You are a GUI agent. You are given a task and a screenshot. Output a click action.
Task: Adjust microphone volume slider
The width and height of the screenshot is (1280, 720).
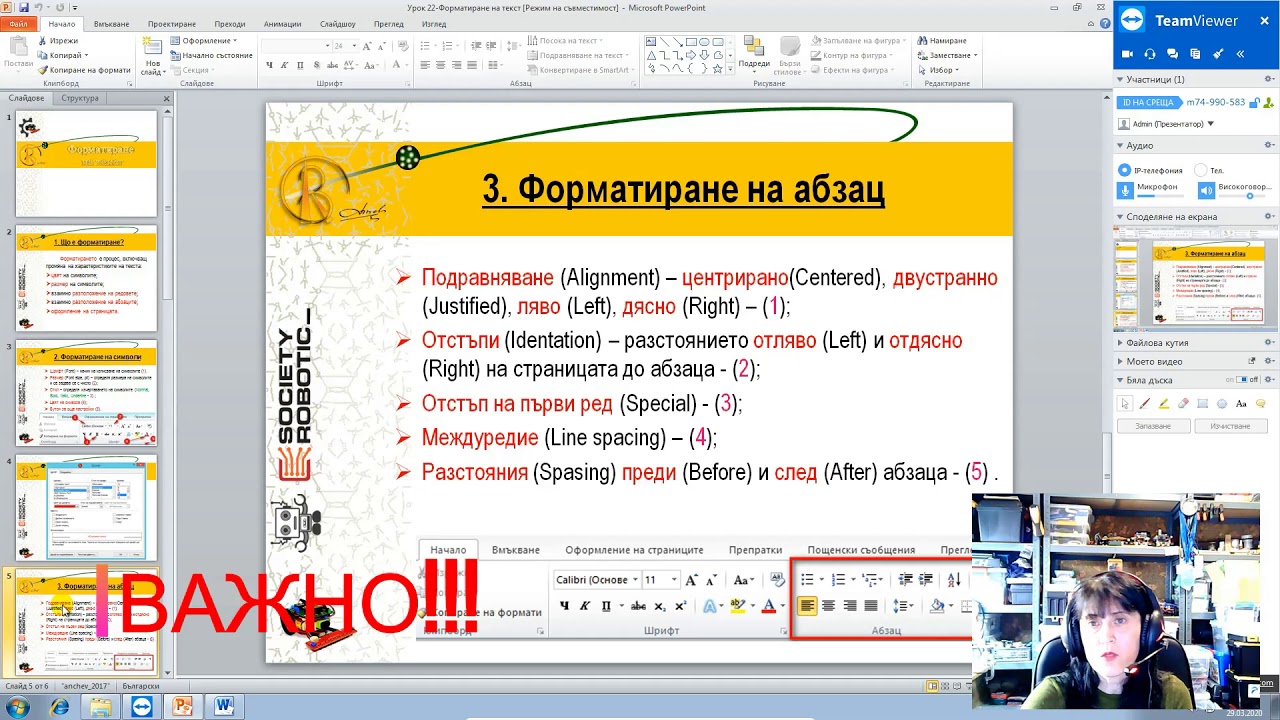[x=1159, y=196]
